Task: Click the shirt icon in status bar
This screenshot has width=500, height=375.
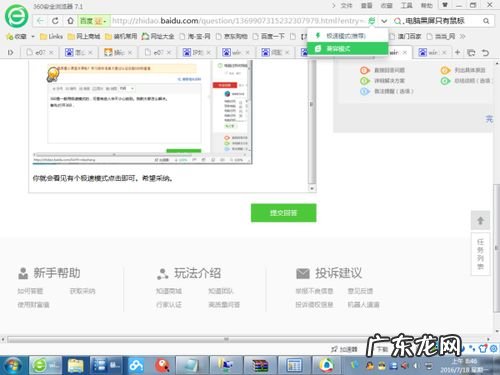Action: [x=483, y=349]
